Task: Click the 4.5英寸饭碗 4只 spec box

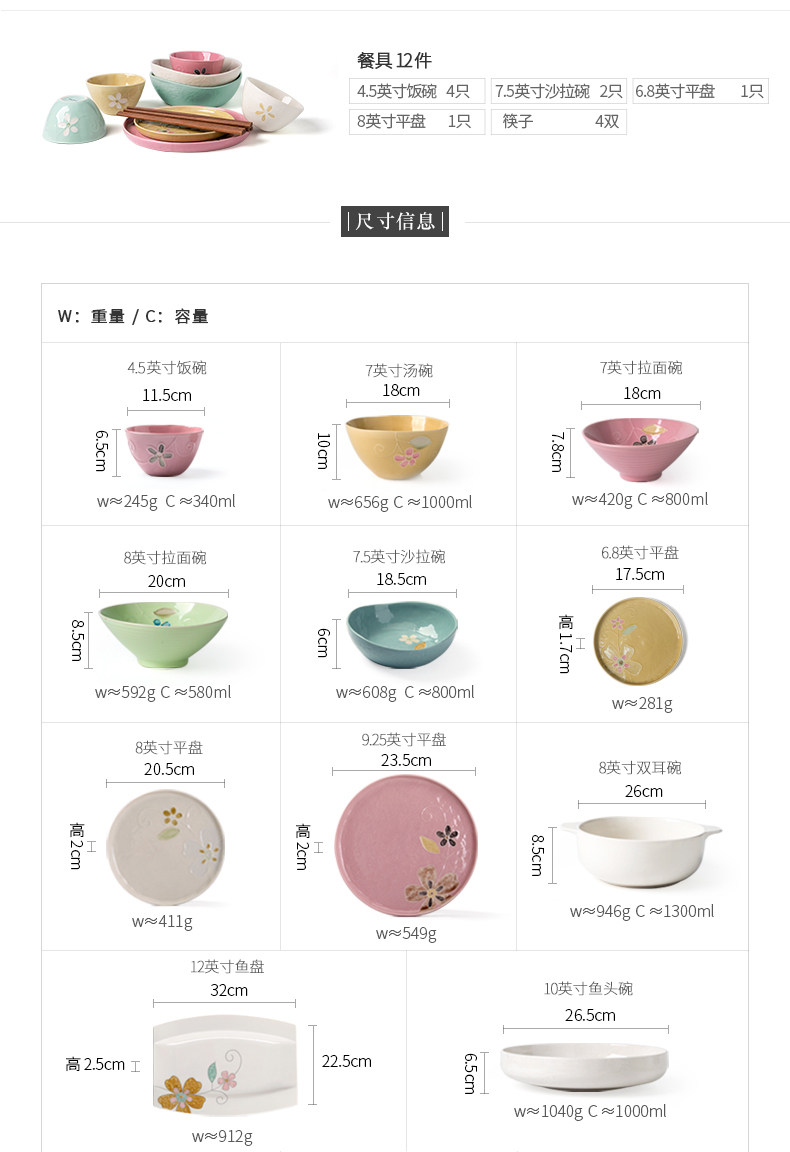Action: pos(417,91)
